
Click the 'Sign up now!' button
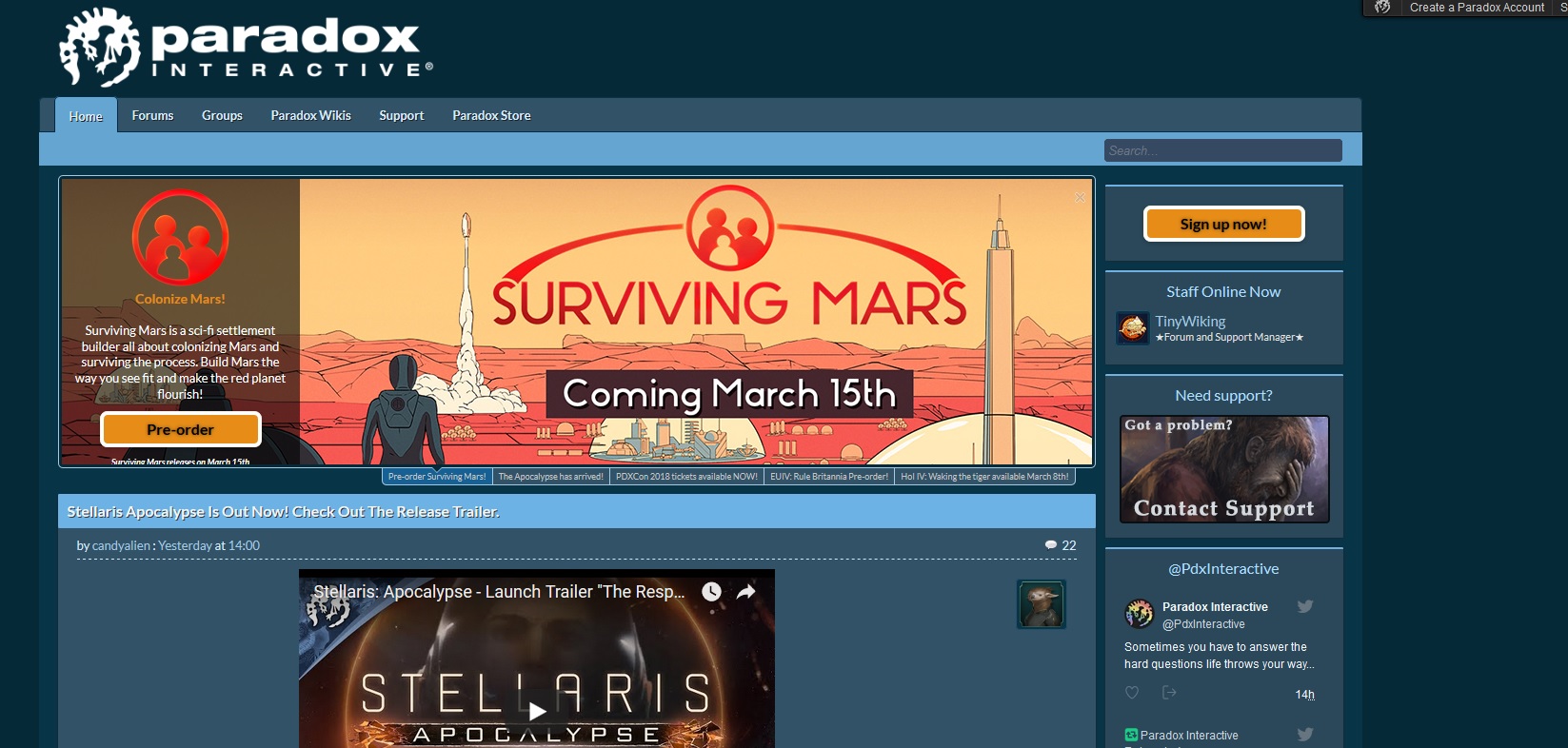tap(1223, 224)
